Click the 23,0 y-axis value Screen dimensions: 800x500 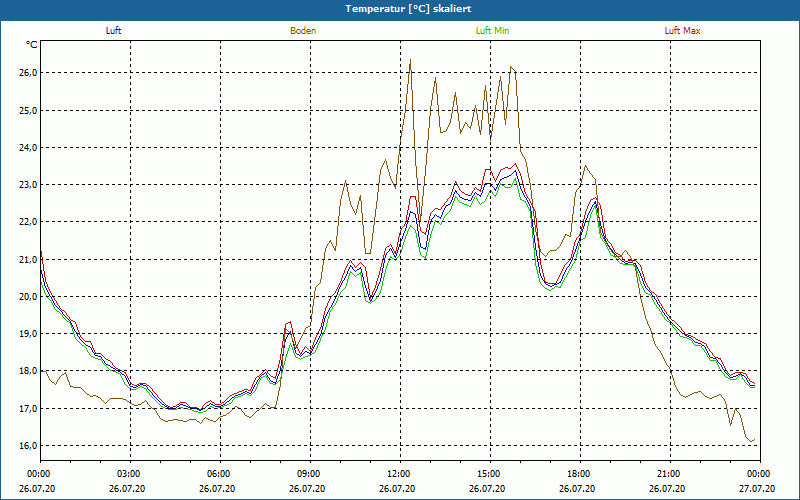click(28, 185)
